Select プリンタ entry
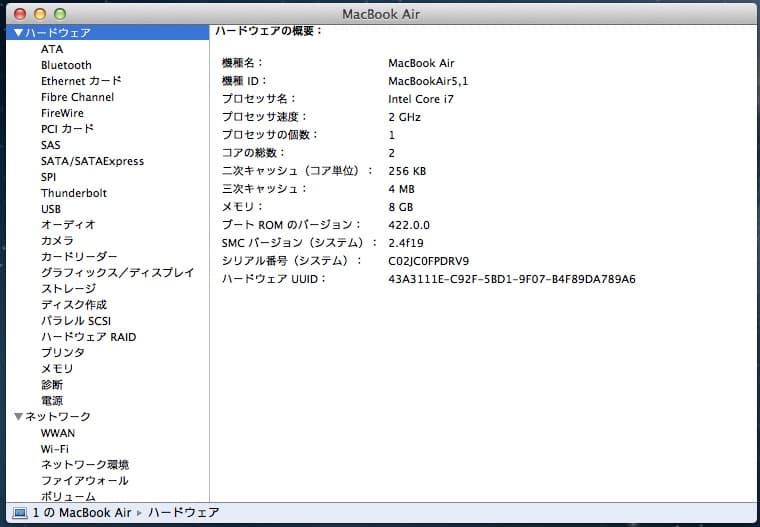This screenshot has width=760, height=527. pos(63,352)
